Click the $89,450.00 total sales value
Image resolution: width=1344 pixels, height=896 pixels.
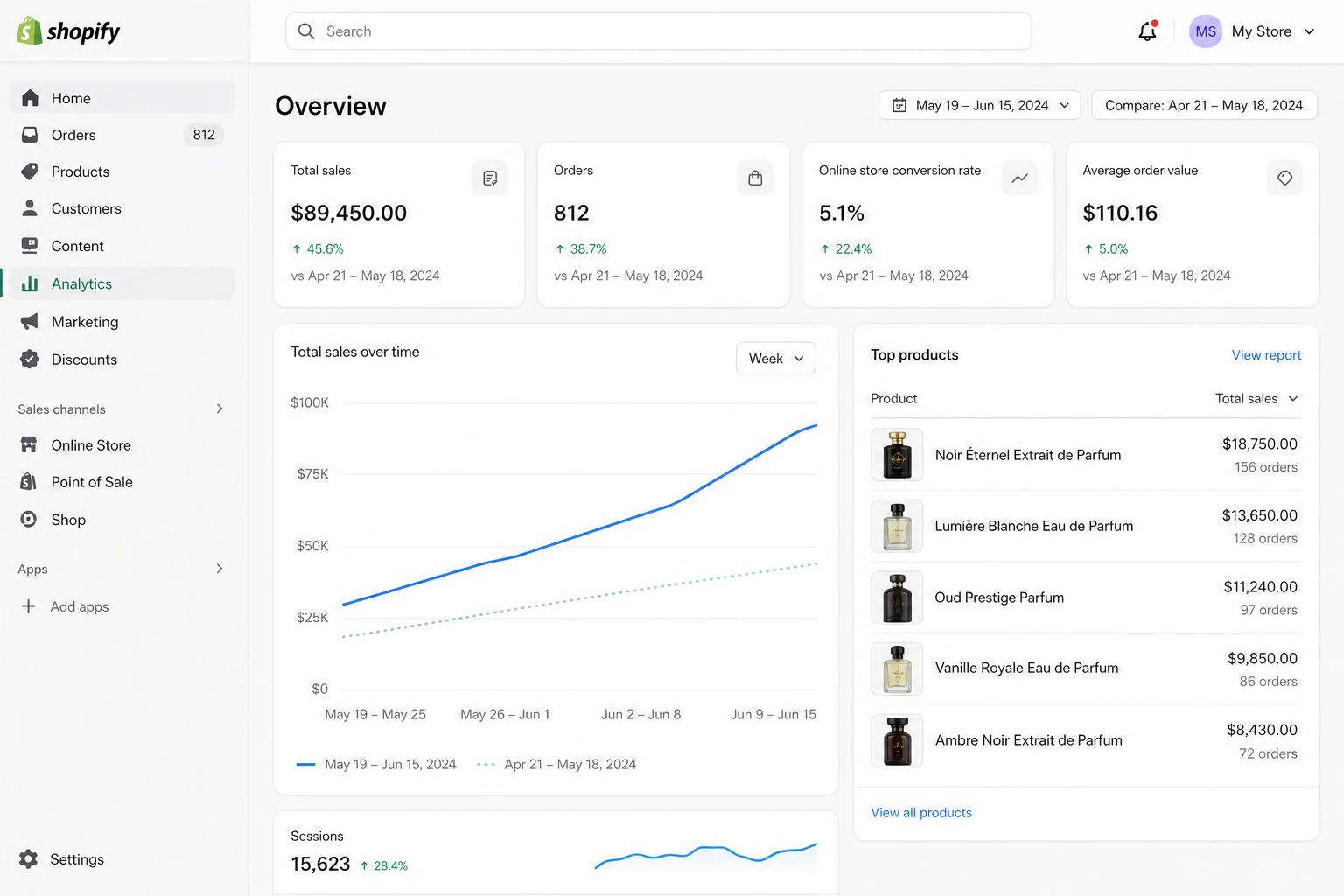point(348,213)
